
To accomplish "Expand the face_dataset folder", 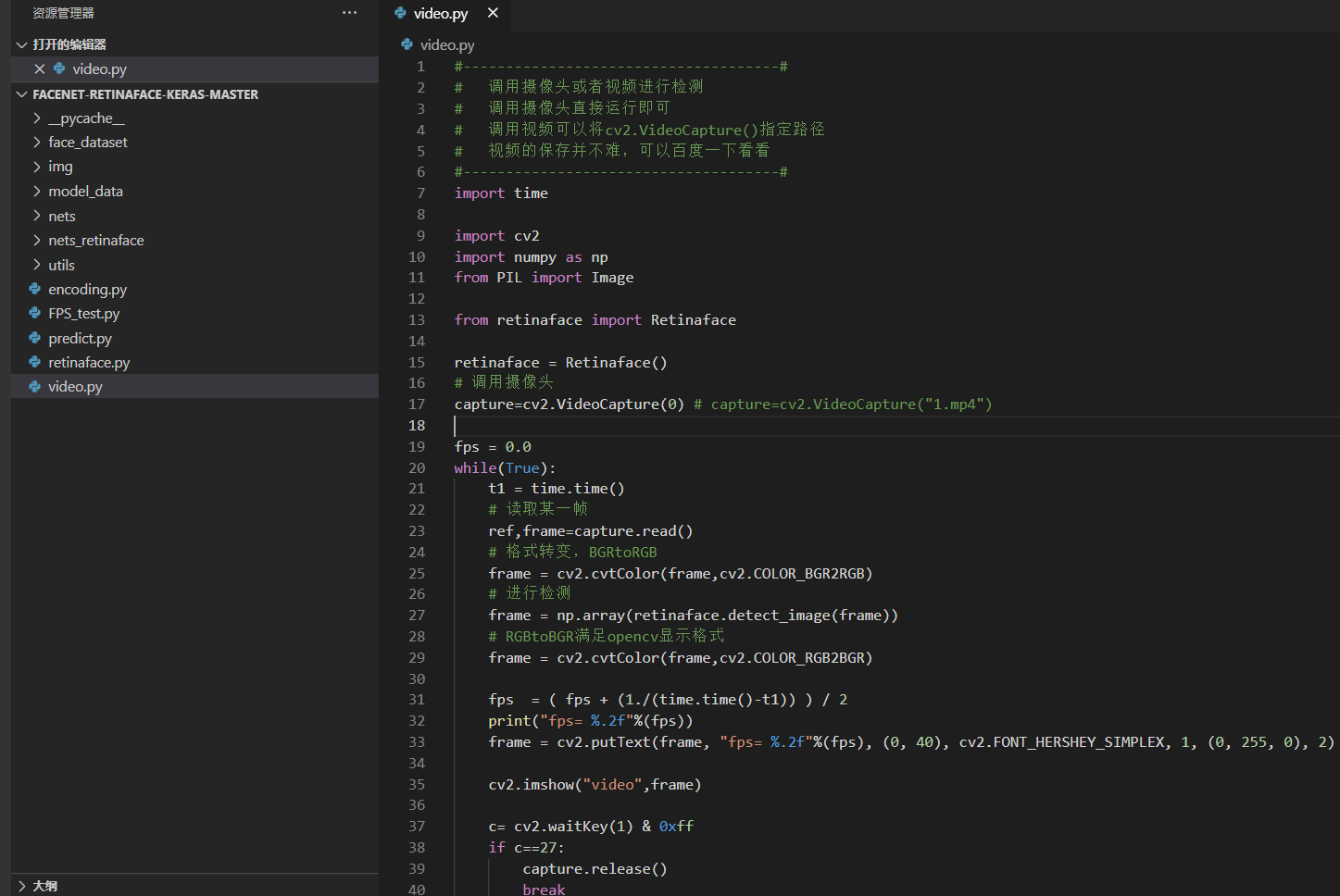I will point(37,142).
